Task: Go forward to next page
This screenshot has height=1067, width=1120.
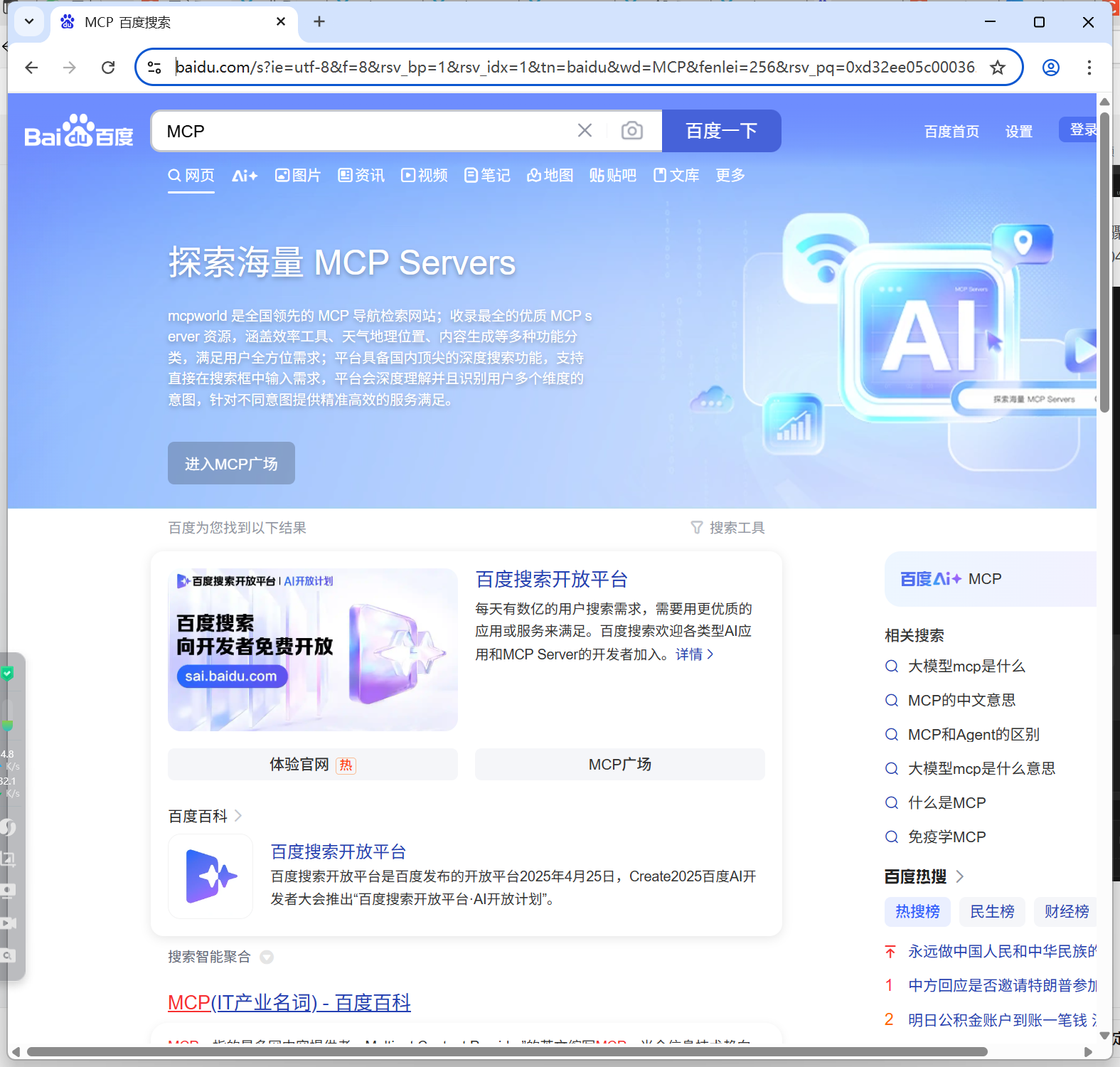Action: pyautogui.click(x=70, y=68)
